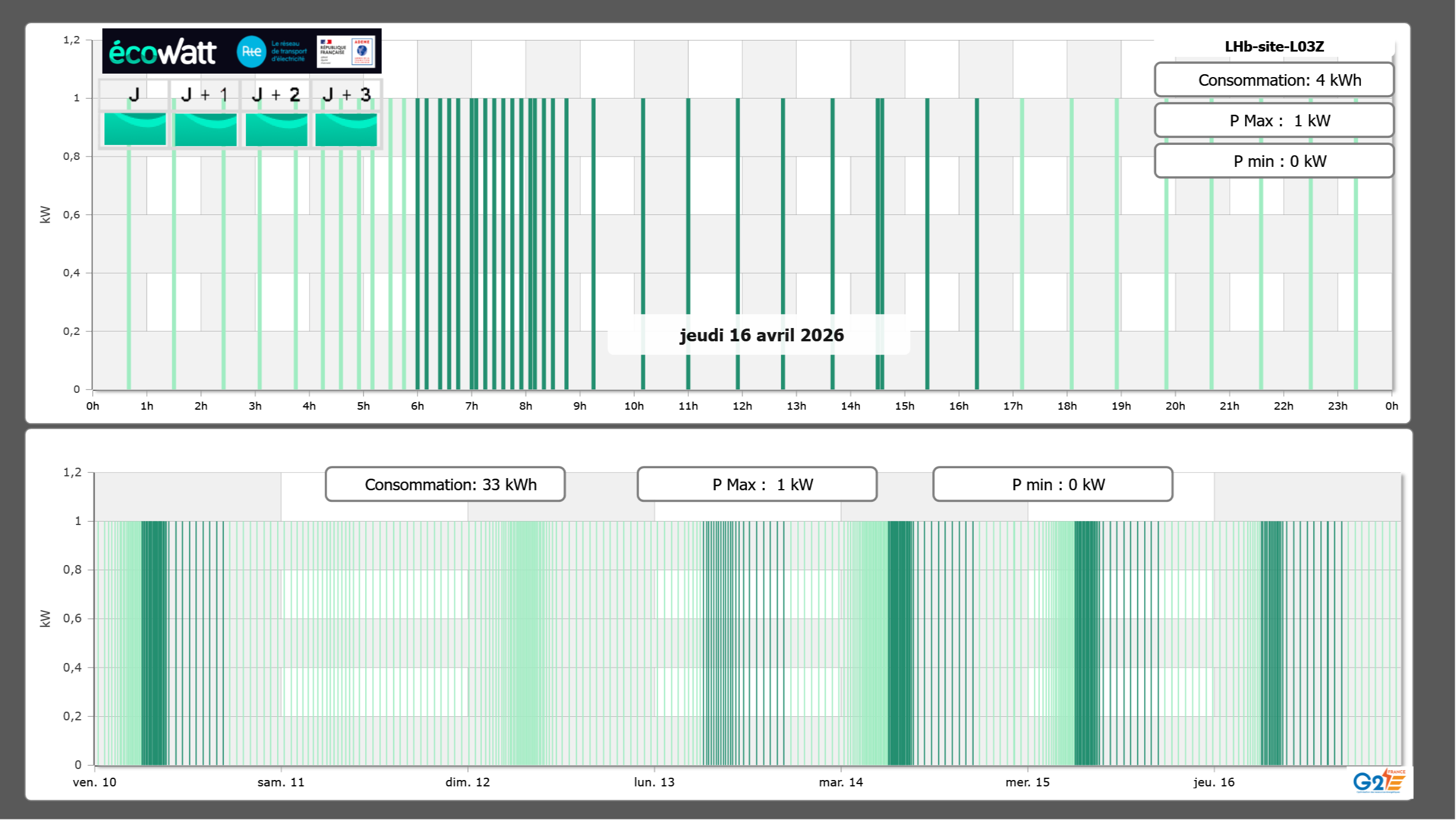Click the green signal icon under J

[135, 129]
